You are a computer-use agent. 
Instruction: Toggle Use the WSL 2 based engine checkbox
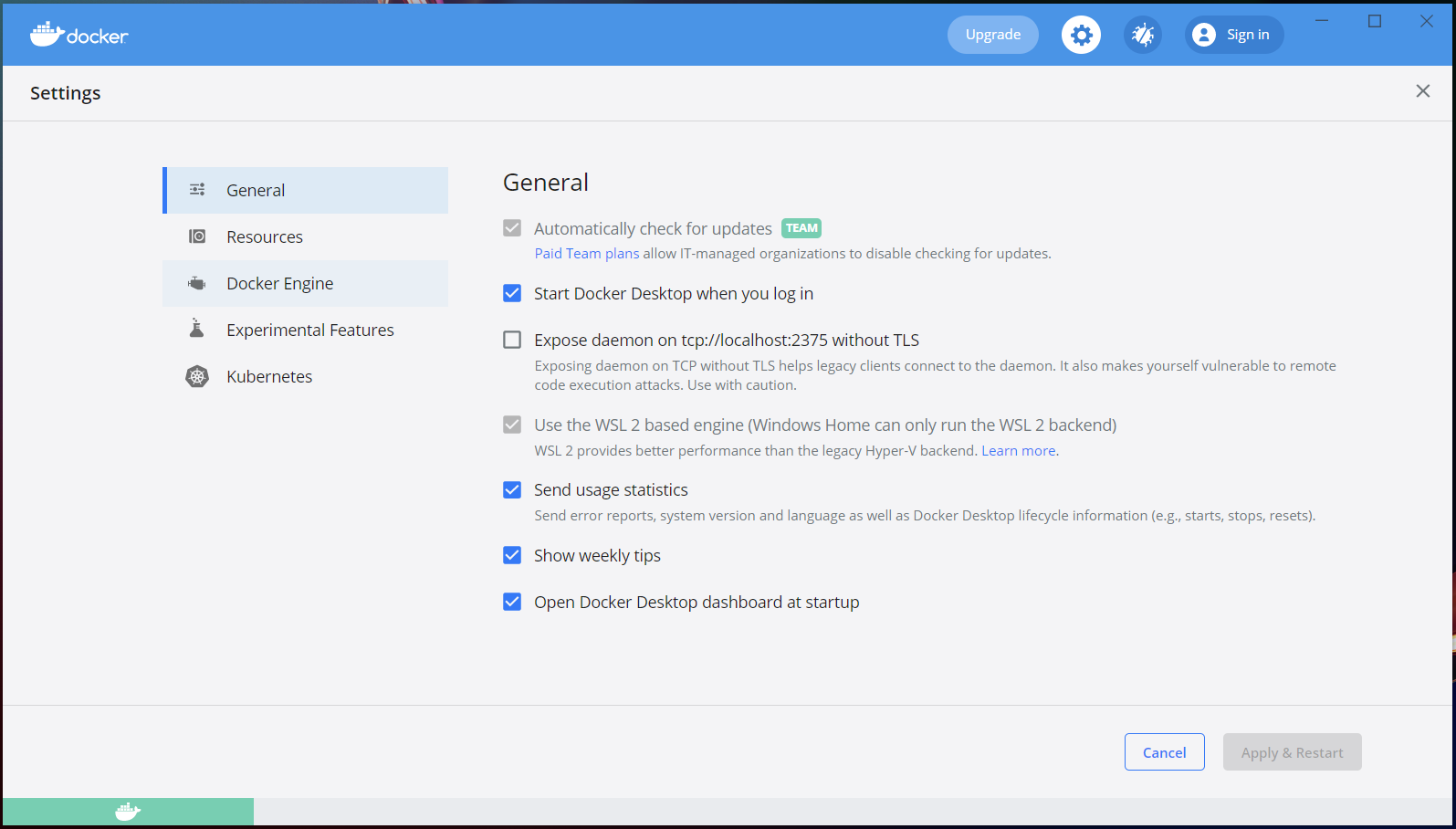(512, 425)
